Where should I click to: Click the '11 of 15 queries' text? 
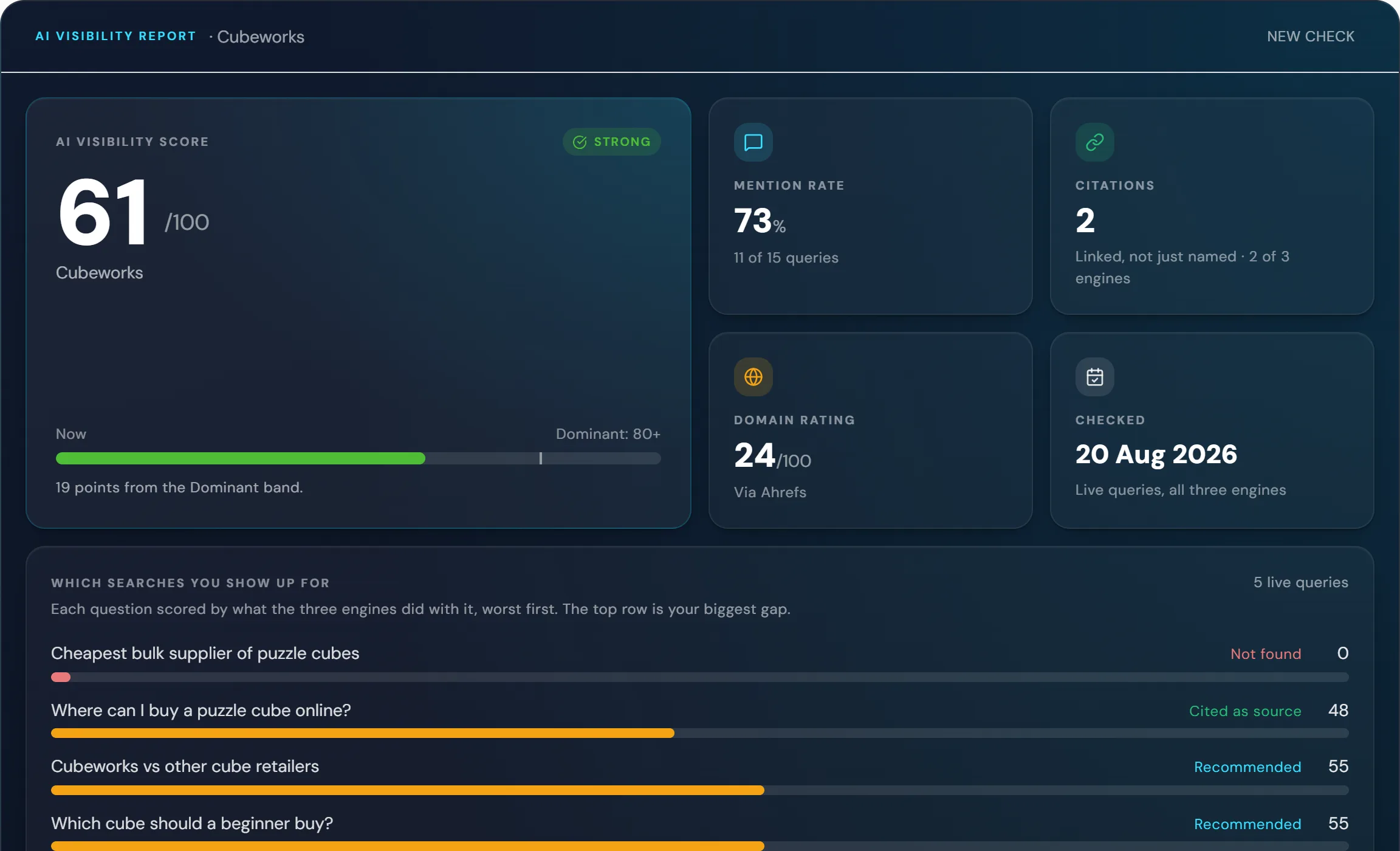coord(786,258)
